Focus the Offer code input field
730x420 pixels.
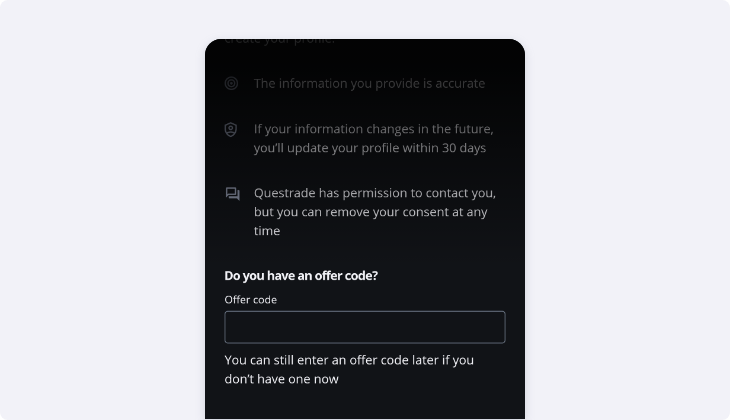click(x=364, y=327)
